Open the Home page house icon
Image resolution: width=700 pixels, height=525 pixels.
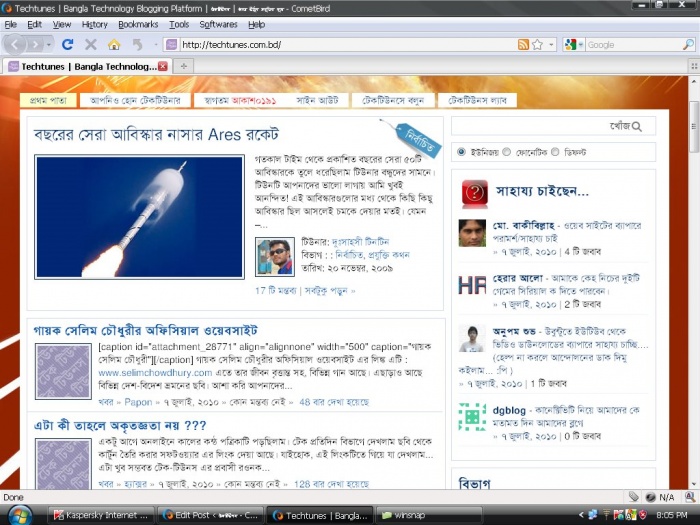[x=114, y=44]
